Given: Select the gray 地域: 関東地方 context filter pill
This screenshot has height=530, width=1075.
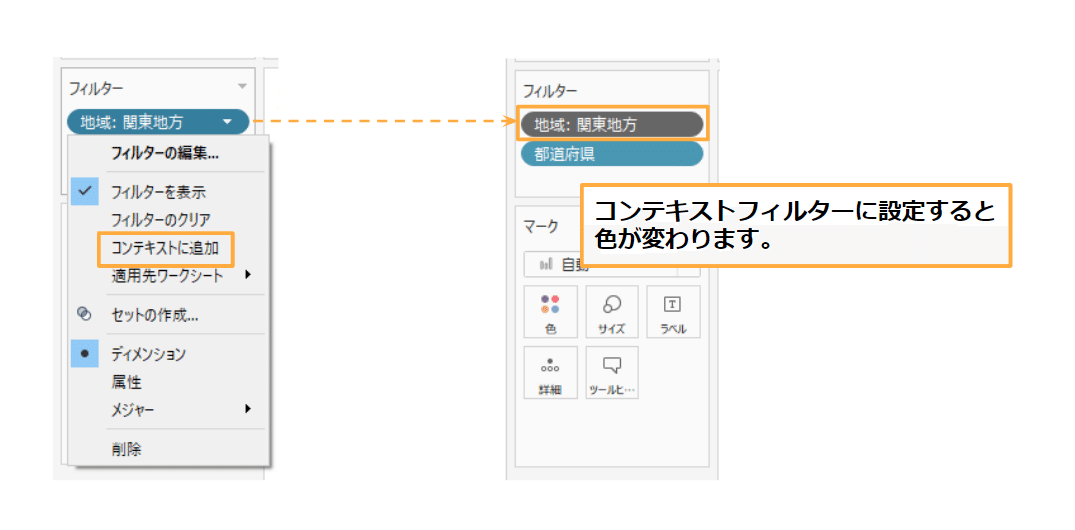Looking at the screenshot, I should (612, 125).
